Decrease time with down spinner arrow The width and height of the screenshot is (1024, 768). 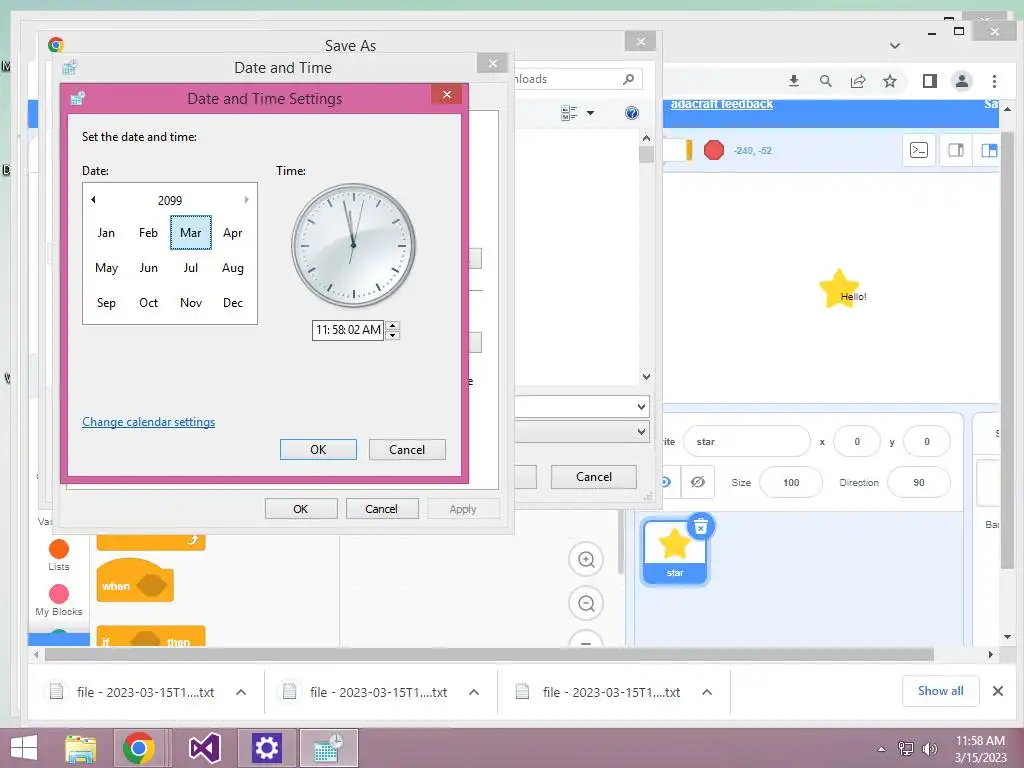pos(392,336)
